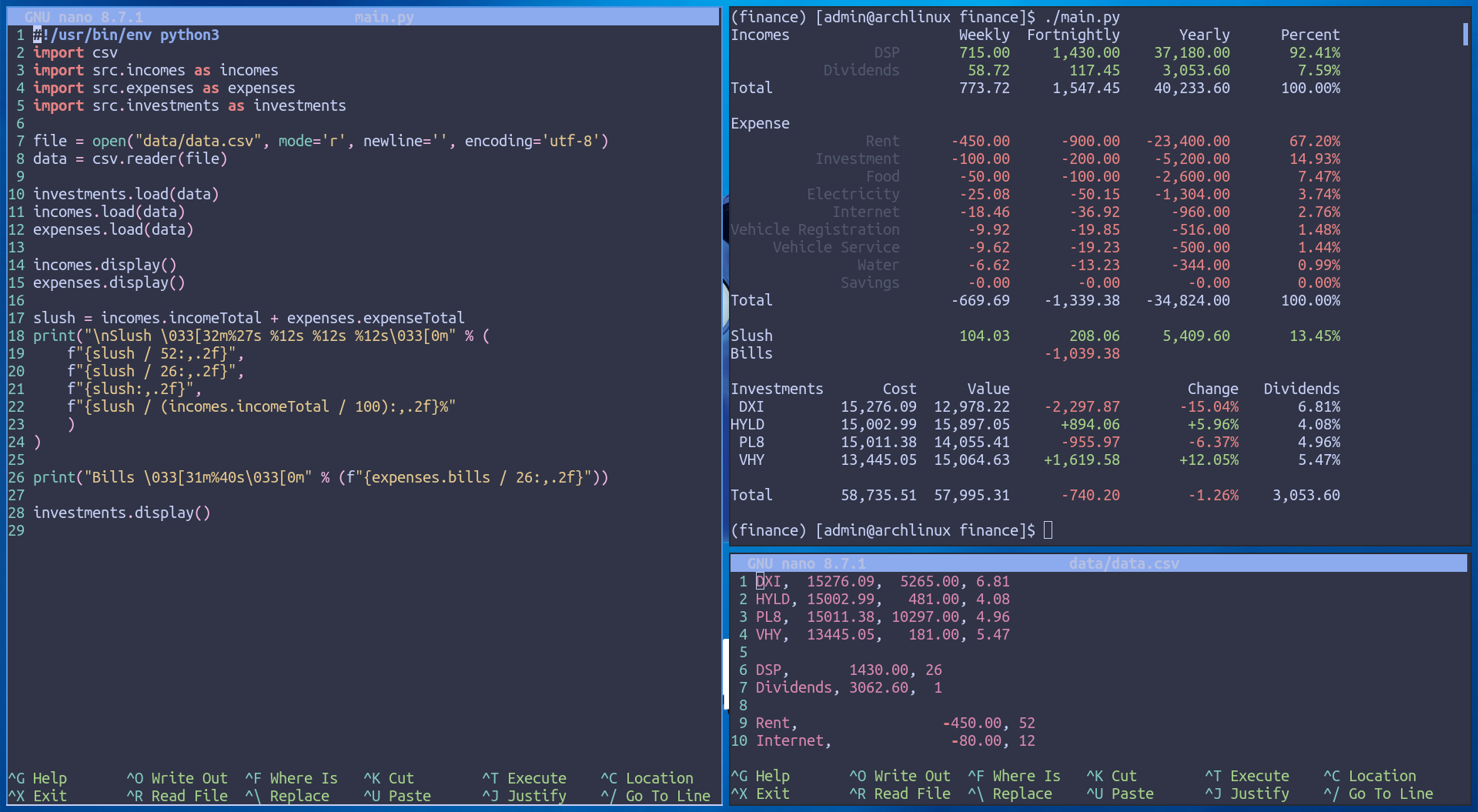Choose ^O Write Out in the data.csv editor
The height and width of the screenshot is (812, 1478).
[900, 776]
